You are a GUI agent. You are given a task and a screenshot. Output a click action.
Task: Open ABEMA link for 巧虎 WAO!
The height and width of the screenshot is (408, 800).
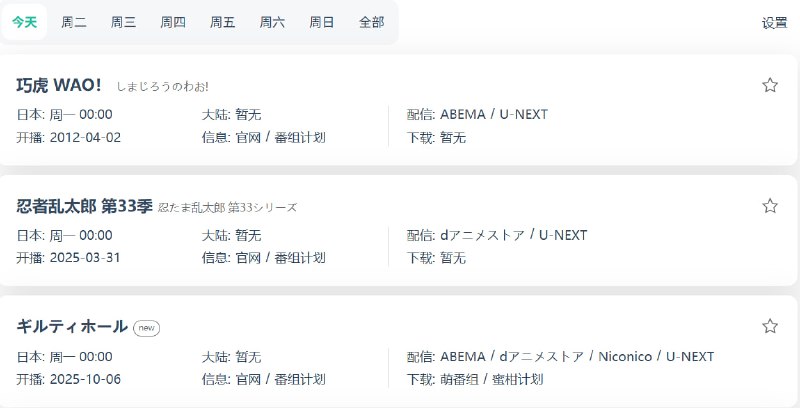(x=462, y=114)
